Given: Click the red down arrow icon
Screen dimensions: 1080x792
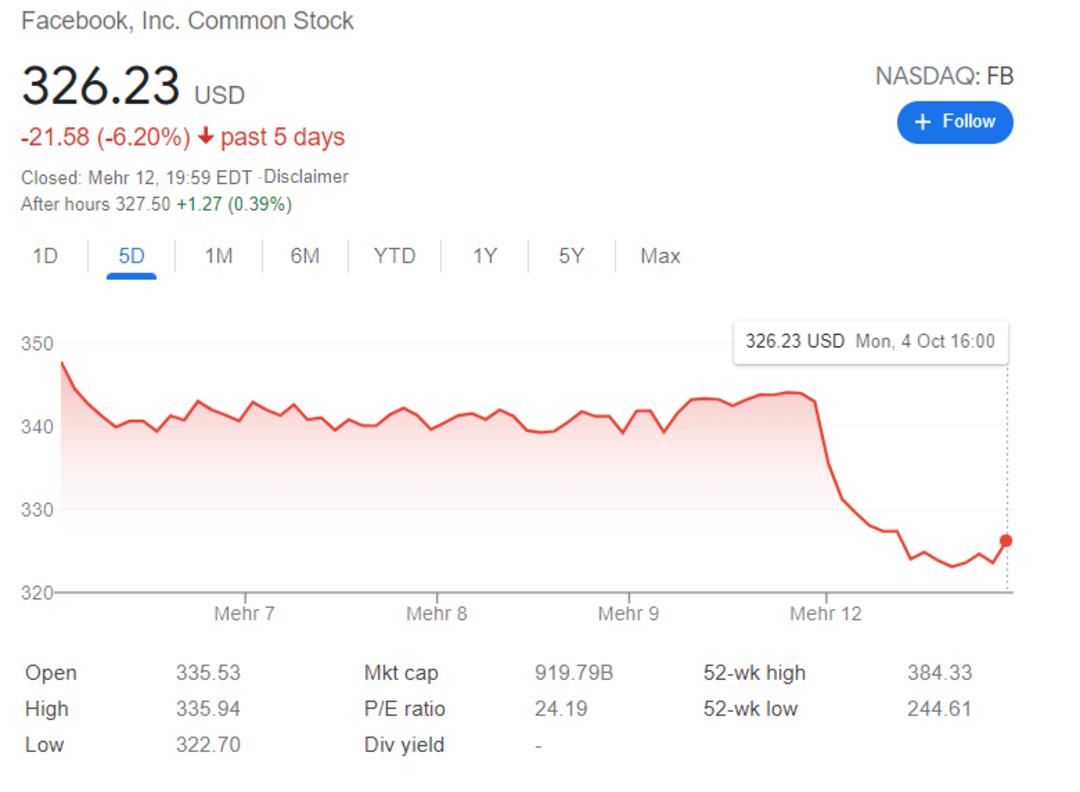Looking at the screenshot, I should pyautogui.click(x=205, y=136).
